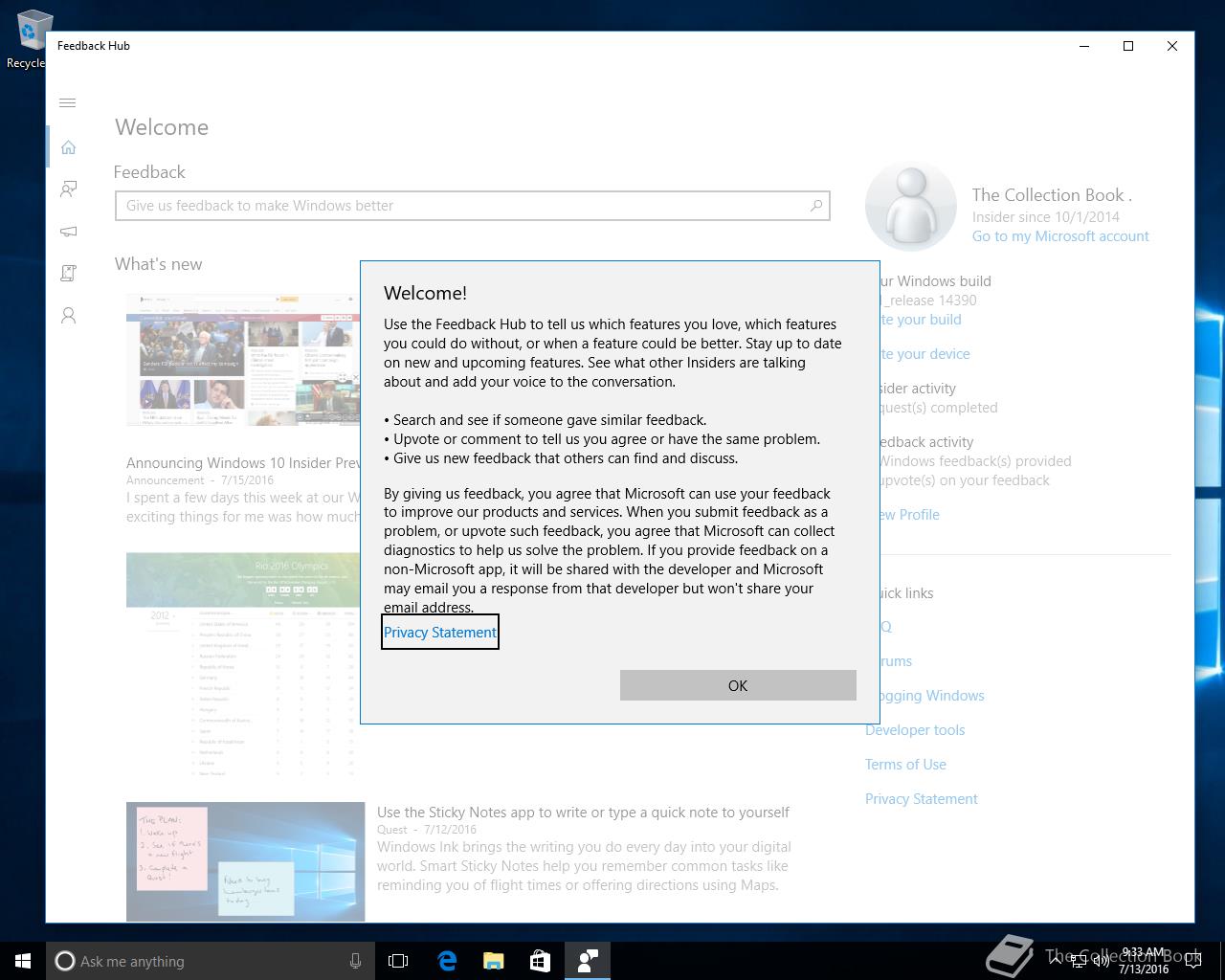The image size is (1225, 980).
Task: Open the Action Center notification icon
Action: point(1193,961)
